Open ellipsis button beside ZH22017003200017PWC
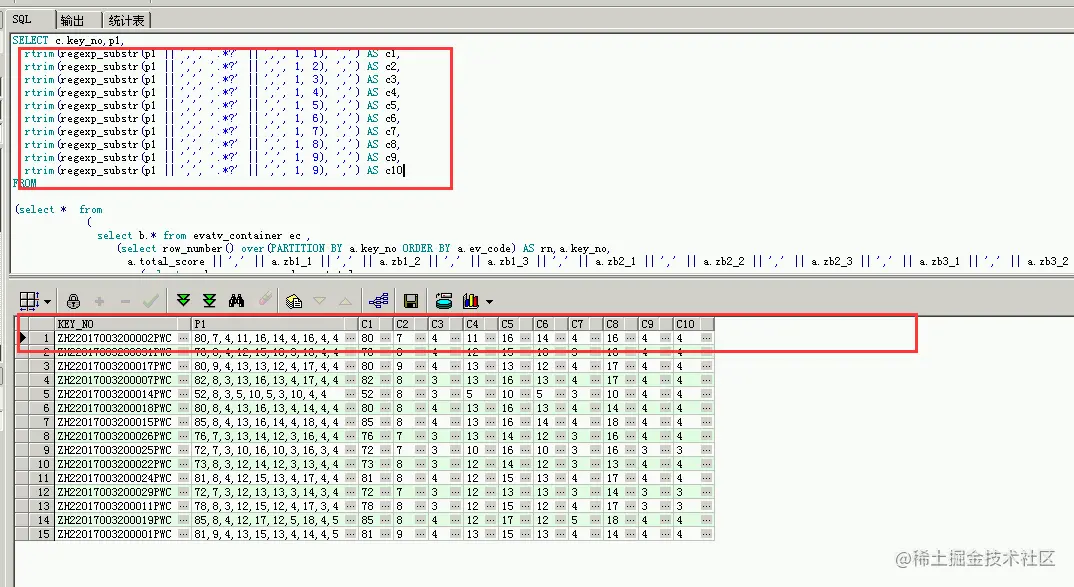This screenshot has height=587, width=1074. (x=183, y=366)
